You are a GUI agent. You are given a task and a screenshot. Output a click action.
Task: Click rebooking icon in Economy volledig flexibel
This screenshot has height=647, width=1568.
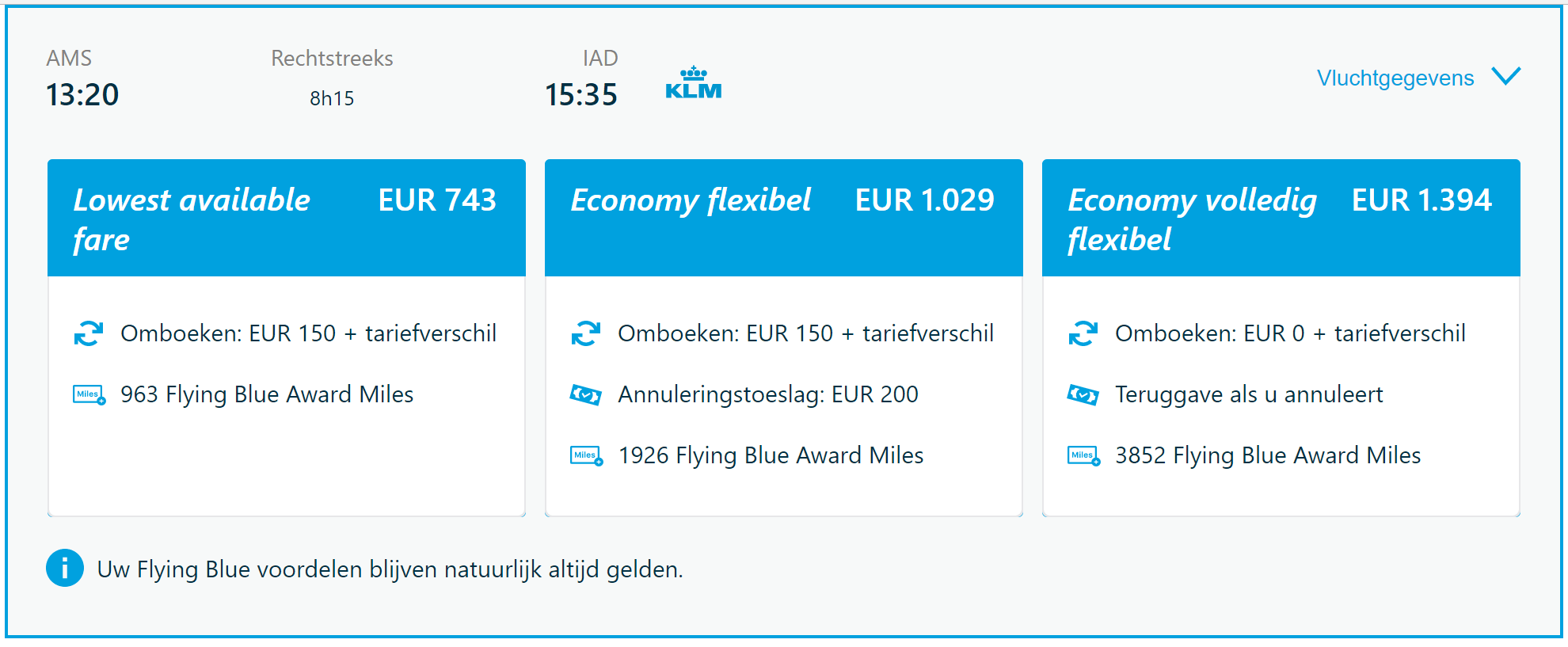tap(1083, 333)
